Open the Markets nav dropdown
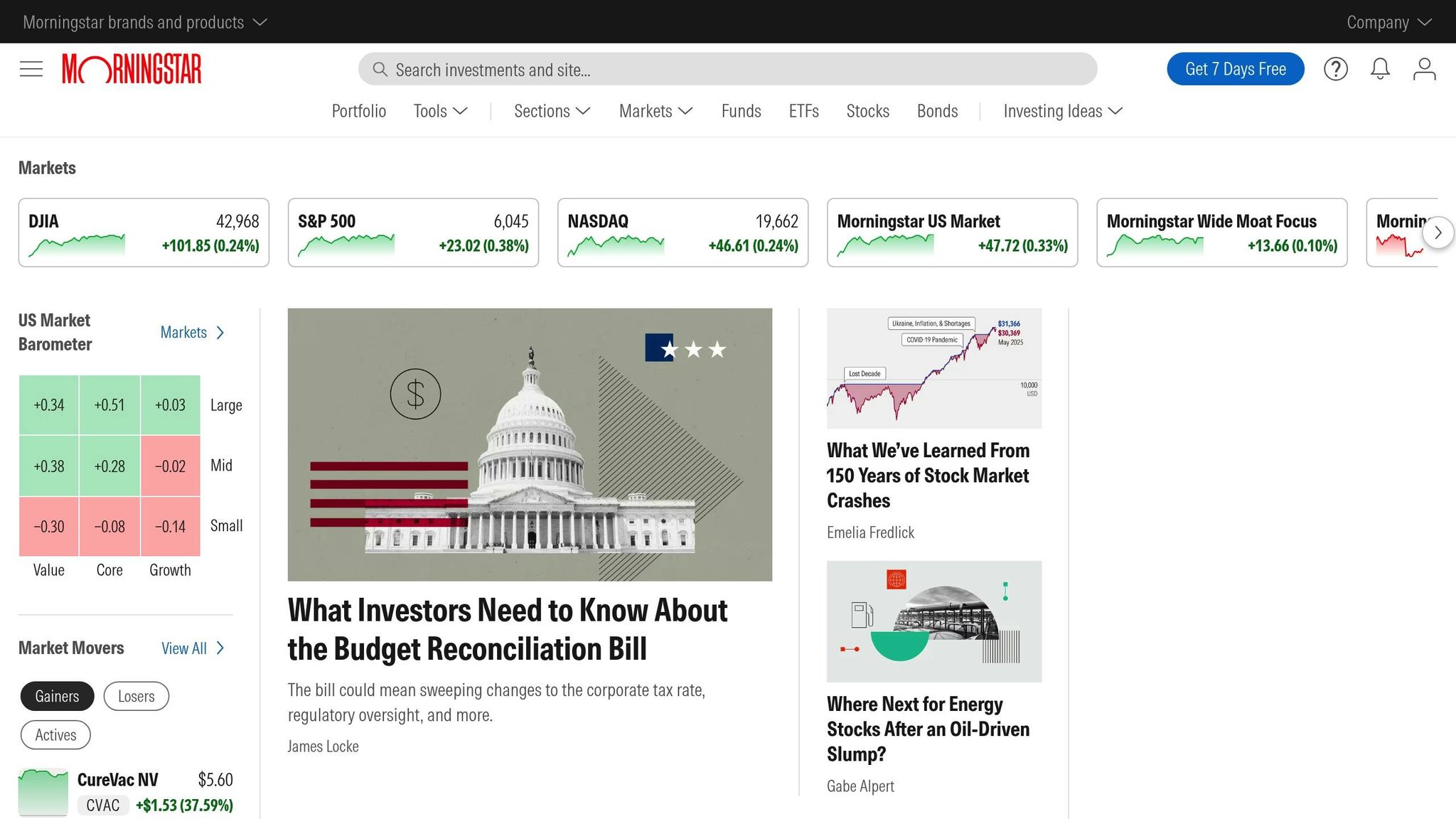 tap(656, 111)
